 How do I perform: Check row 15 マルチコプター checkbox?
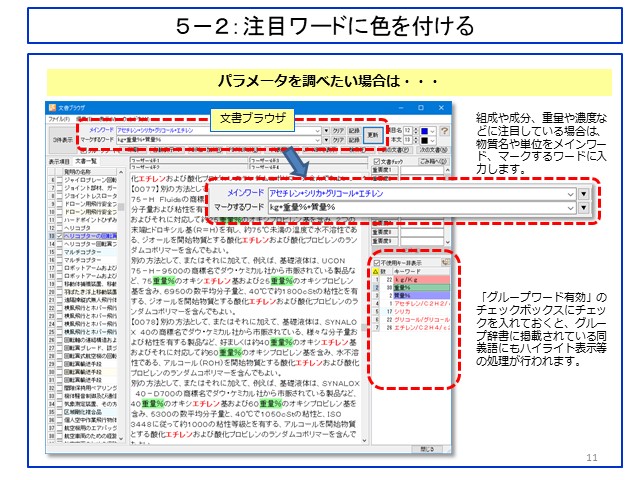click(60, 252)
